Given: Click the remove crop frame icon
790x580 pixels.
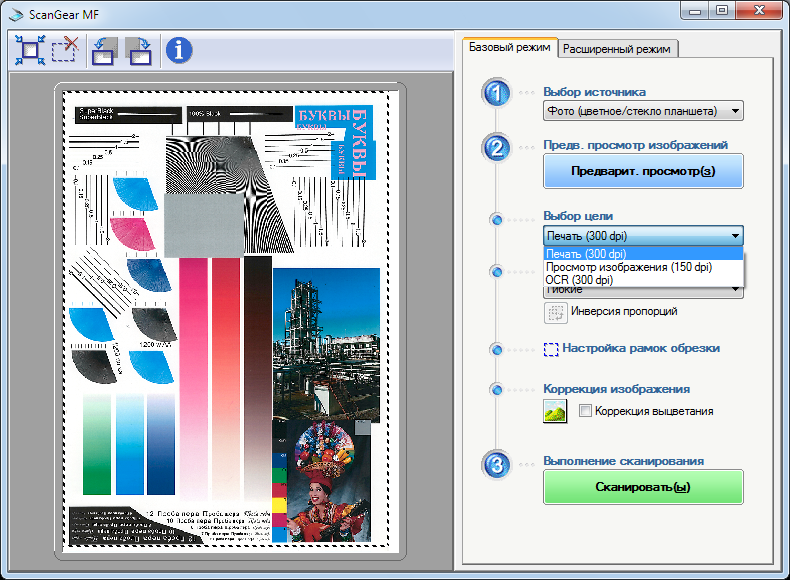Looking at the screenshot, I should coord(65,49).
